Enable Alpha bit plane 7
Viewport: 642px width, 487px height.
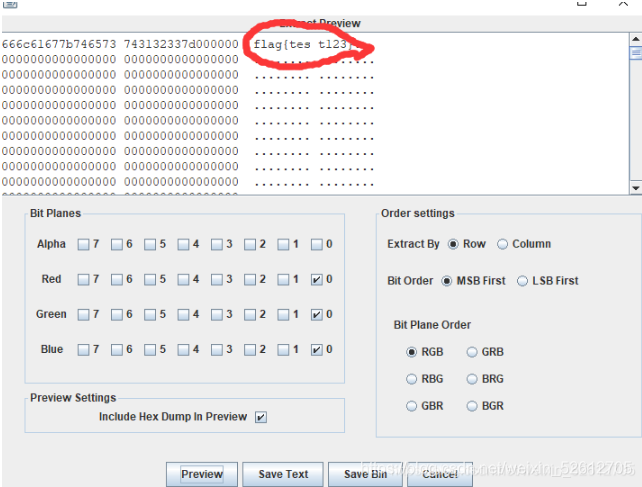pyautogui.click(x=84, y=245)
